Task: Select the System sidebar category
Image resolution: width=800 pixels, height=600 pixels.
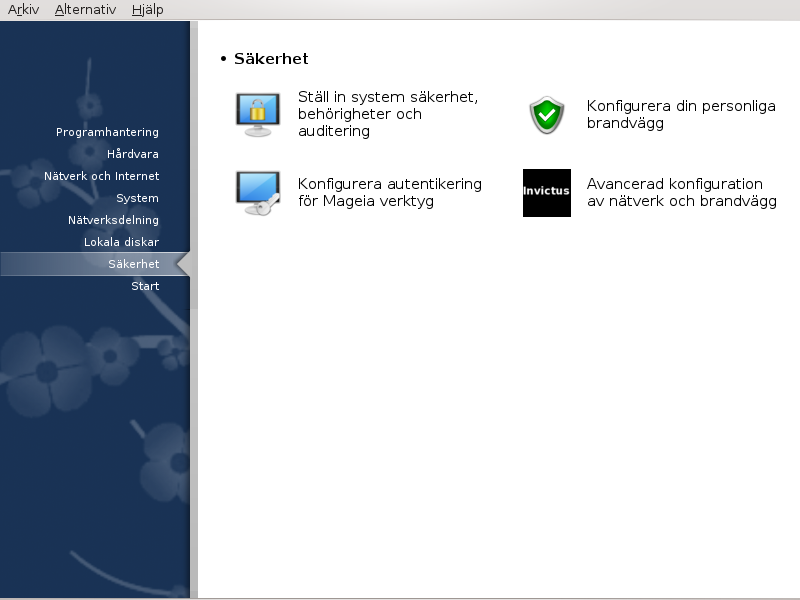Action: [x=137, y=198]
